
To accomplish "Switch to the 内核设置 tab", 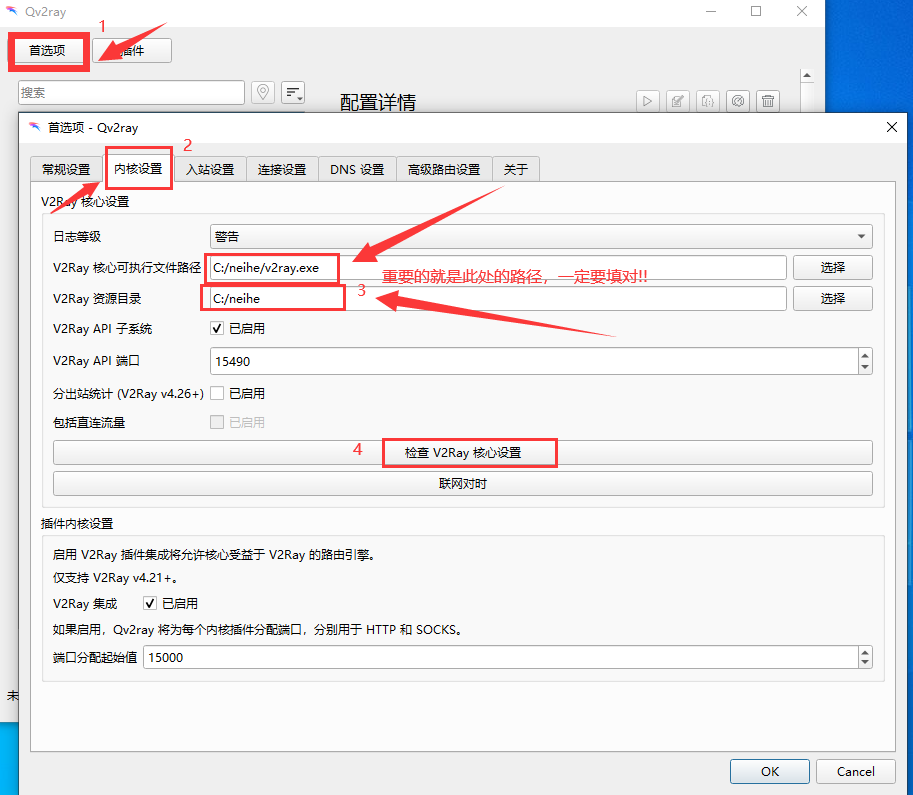I will tap(139, 169).
